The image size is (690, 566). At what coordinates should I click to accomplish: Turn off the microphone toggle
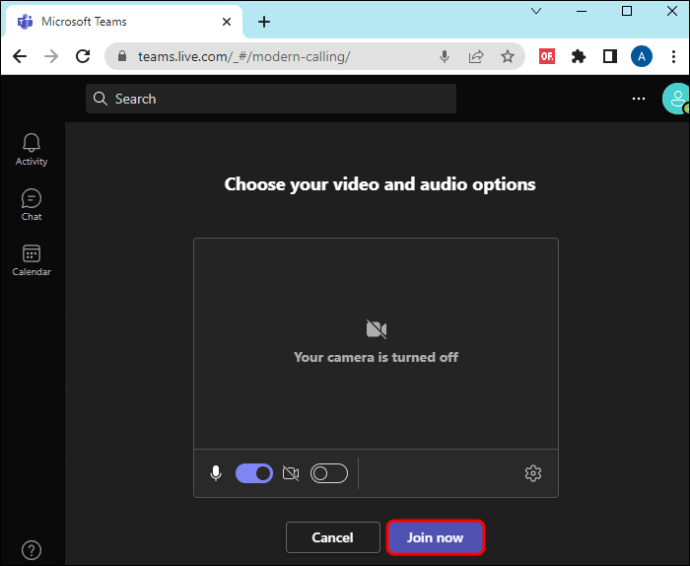click(254, 473)
